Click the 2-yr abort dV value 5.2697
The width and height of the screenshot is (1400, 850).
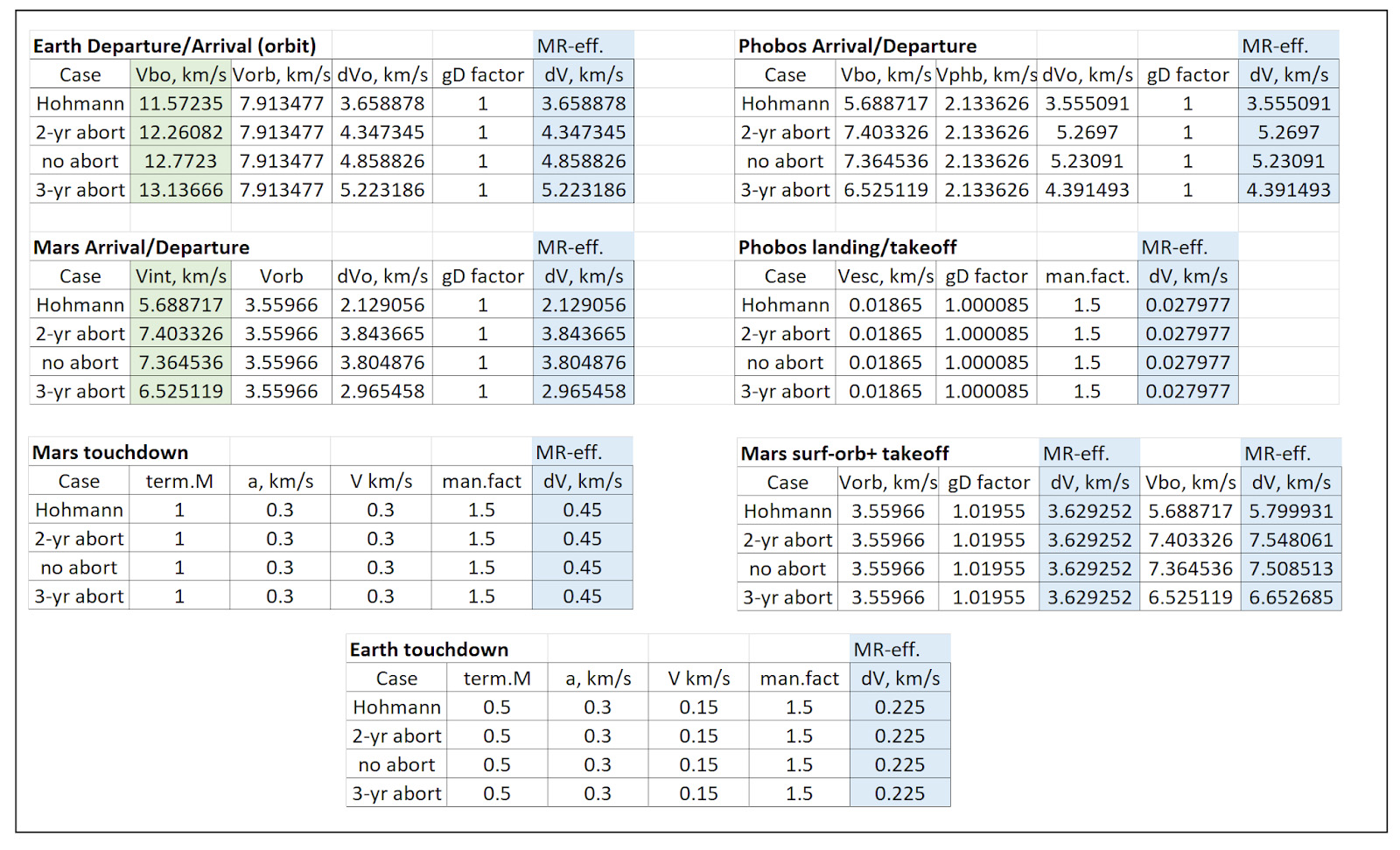click(1288, 132)
